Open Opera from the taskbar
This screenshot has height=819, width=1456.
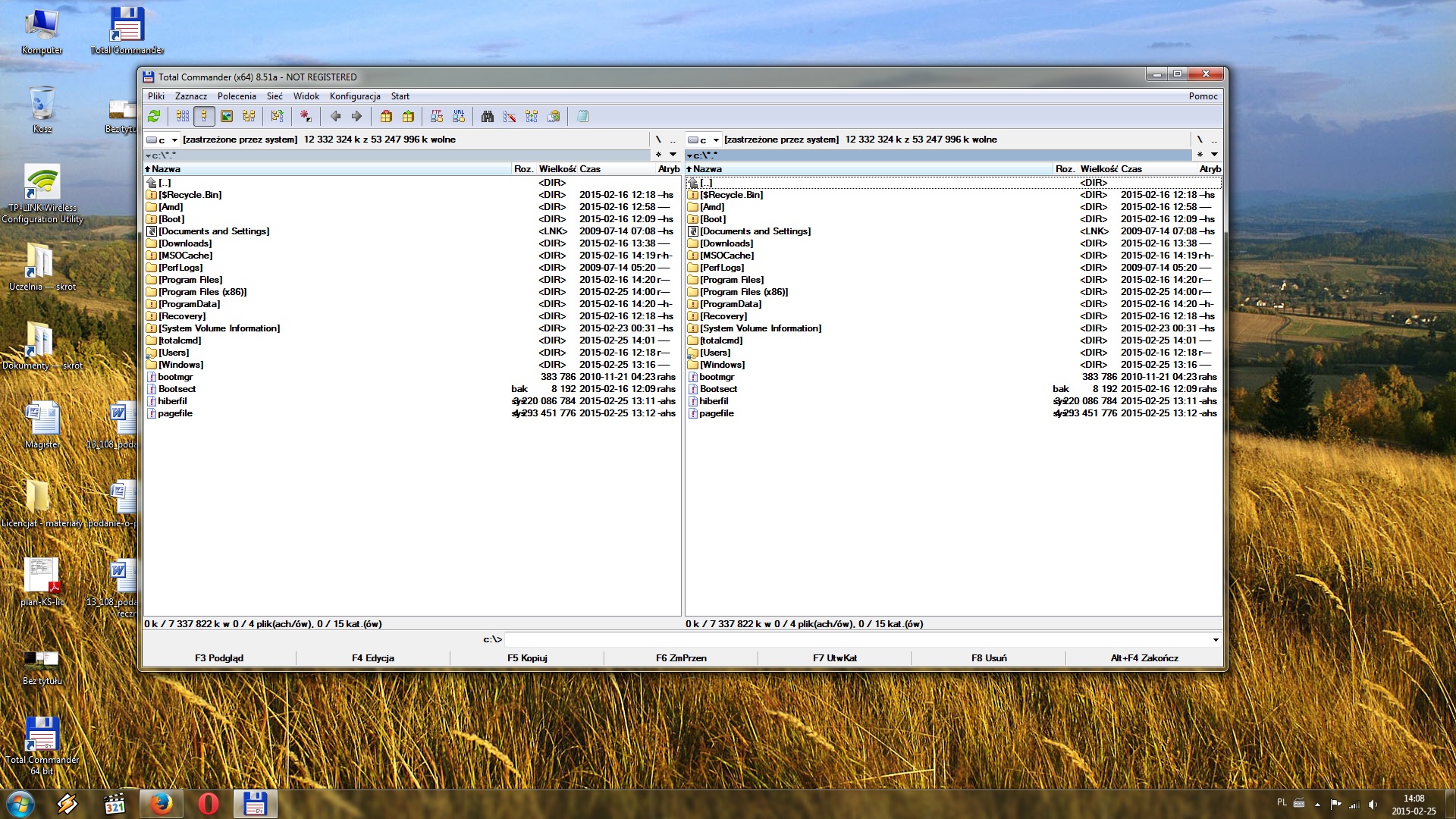208,804
